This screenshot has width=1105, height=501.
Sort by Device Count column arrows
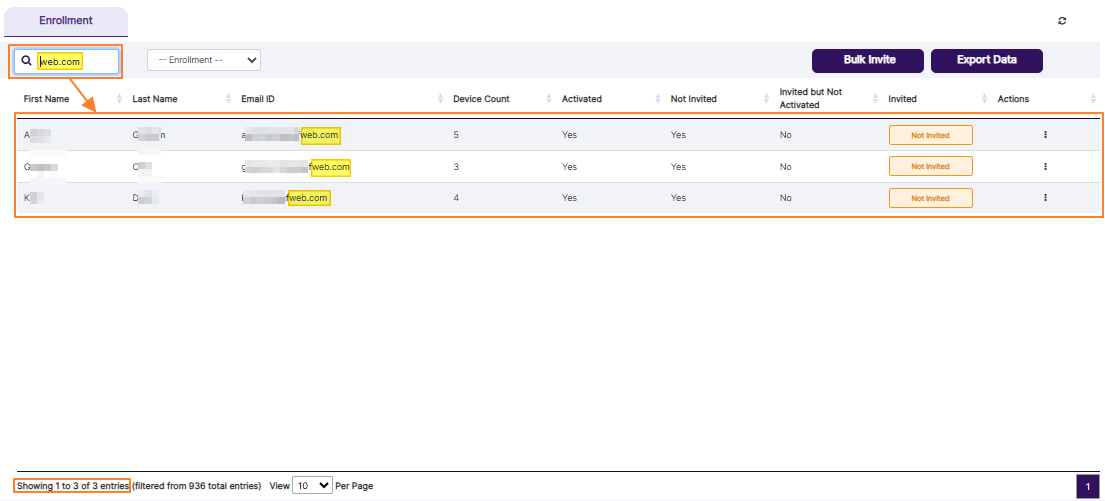click(549, 99)
